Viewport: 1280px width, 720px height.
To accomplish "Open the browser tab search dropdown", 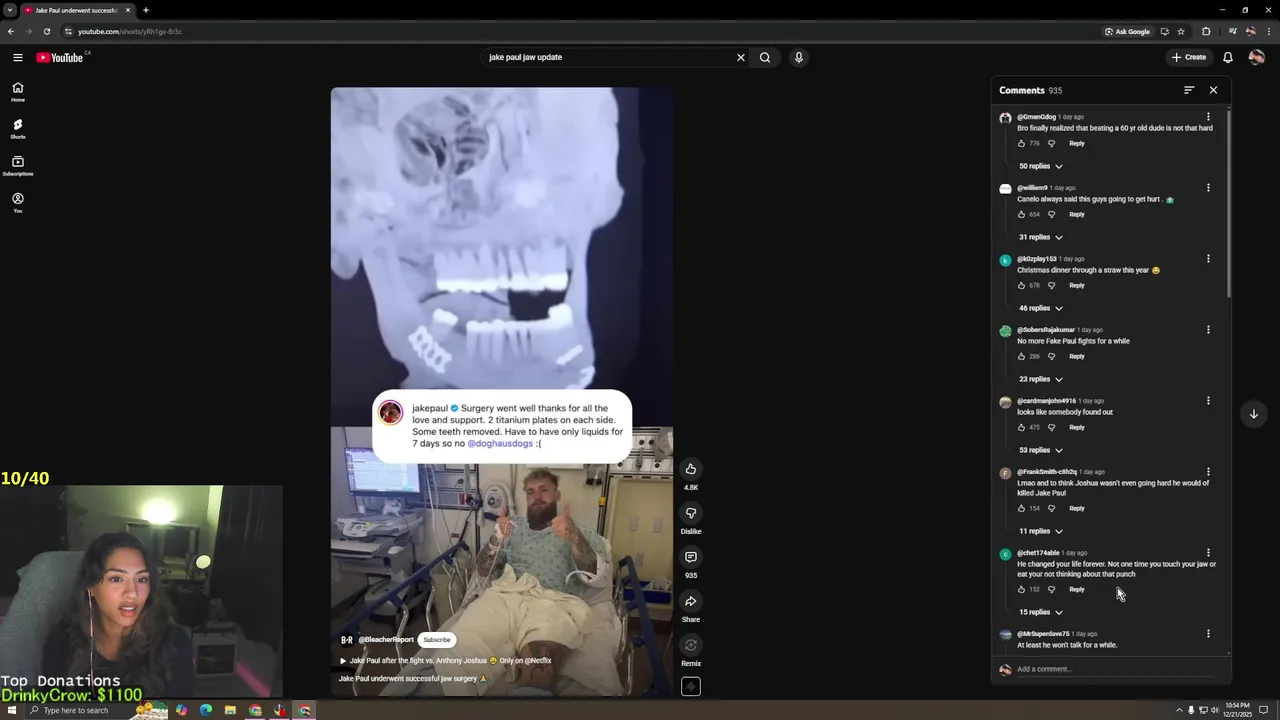I will (x=9, y=10).
